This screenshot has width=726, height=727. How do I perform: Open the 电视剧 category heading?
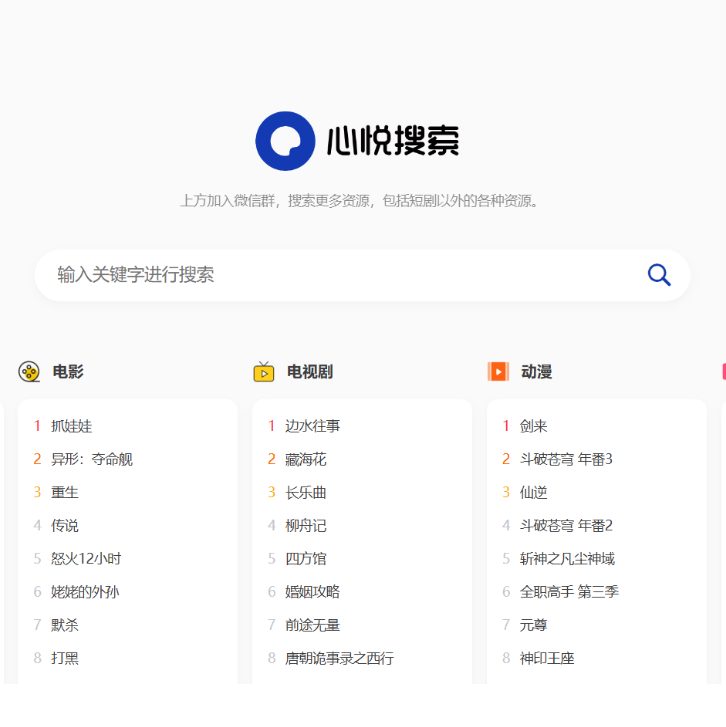pos(309,372)
